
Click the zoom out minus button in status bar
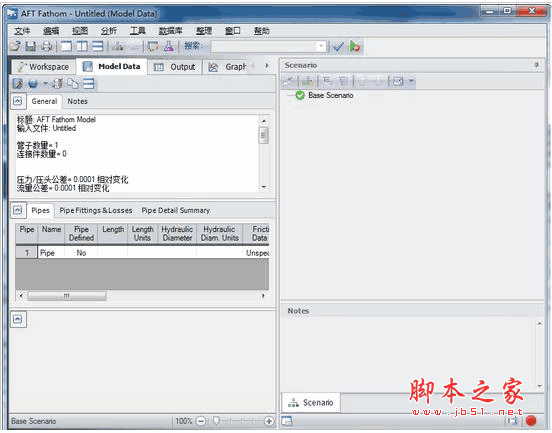click(201, 421)
